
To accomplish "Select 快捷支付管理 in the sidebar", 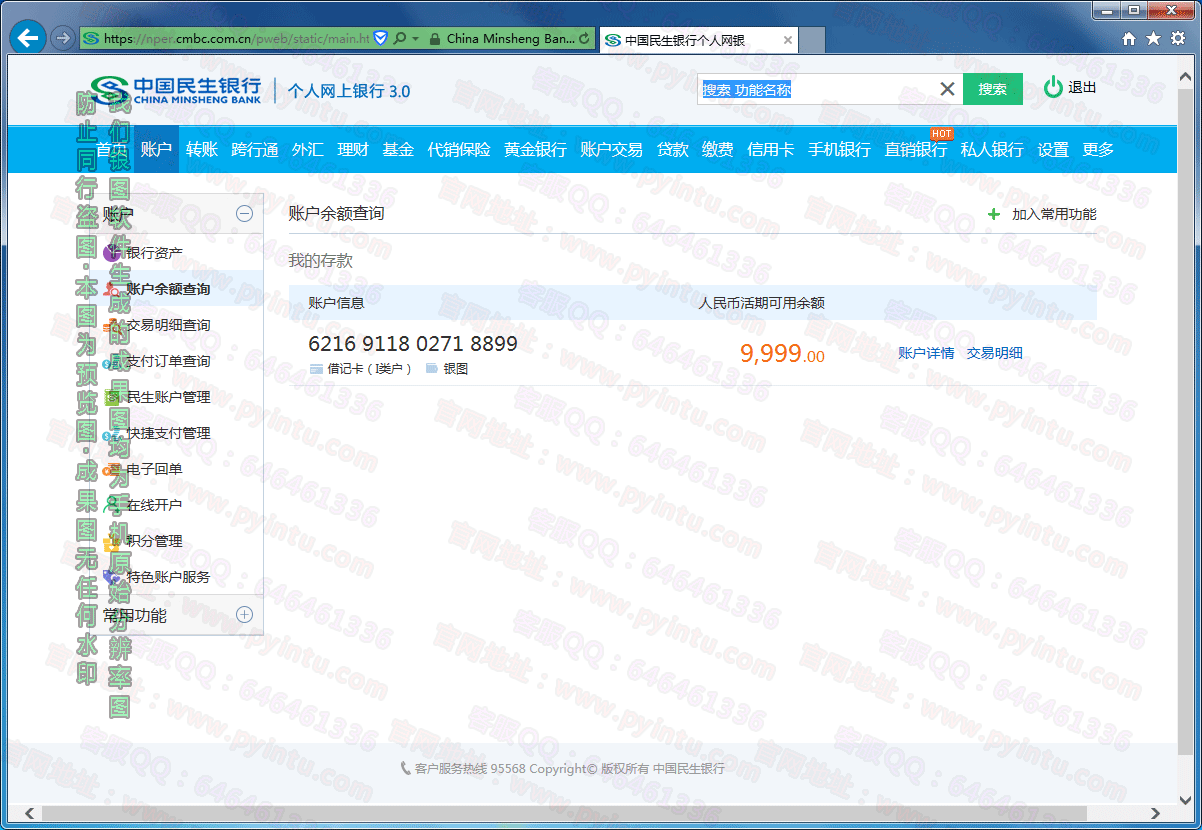I will (168, 433).
